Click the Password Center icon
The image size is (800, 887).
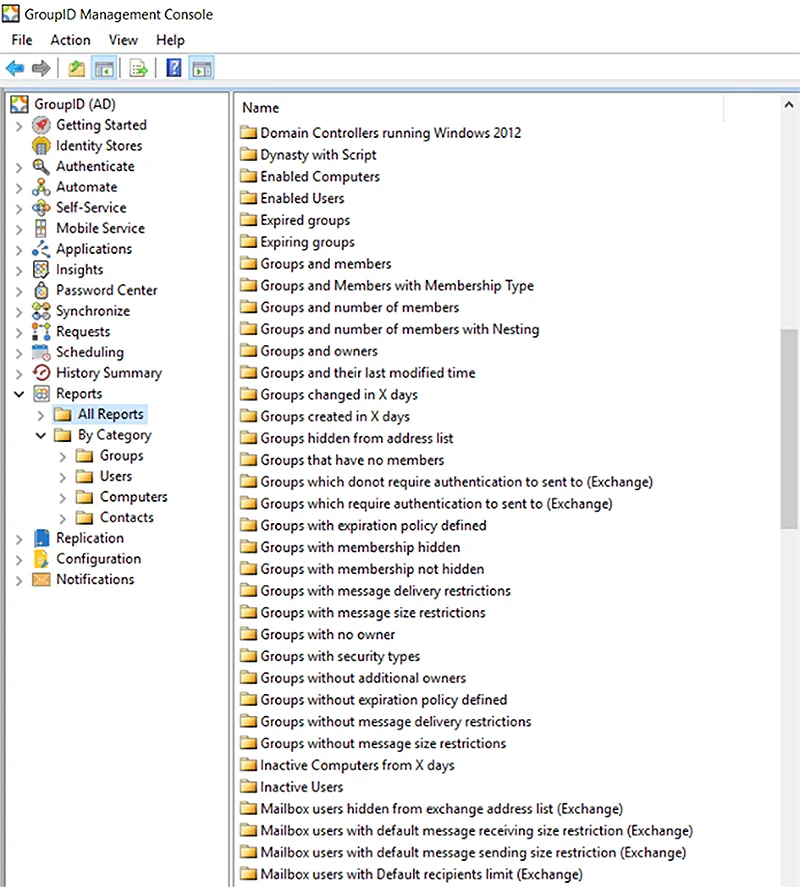click(x=41, y=290)
